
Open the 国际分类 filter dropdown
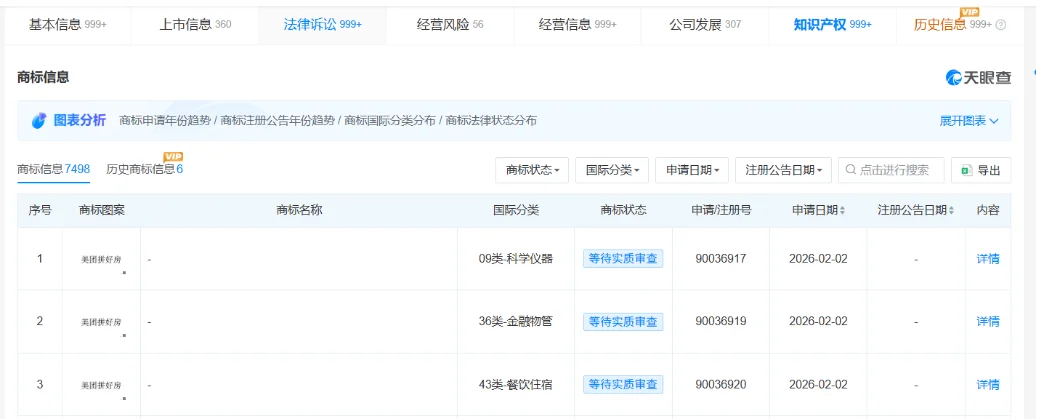click(x=612, y=170)
